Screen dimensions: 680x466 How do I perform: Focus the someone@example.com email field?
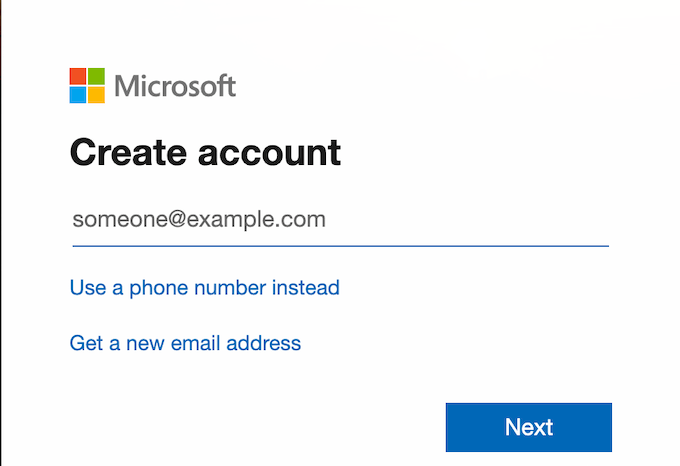(340, 220)
